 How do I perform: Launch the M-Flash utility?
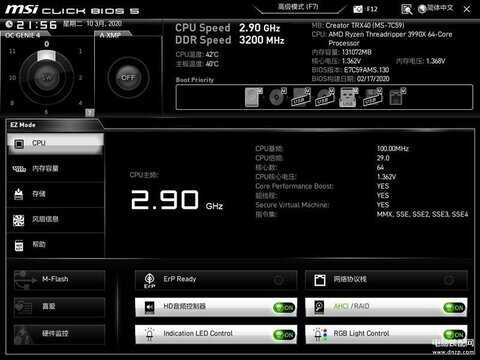pyautogui.click(x=59, y=279)
